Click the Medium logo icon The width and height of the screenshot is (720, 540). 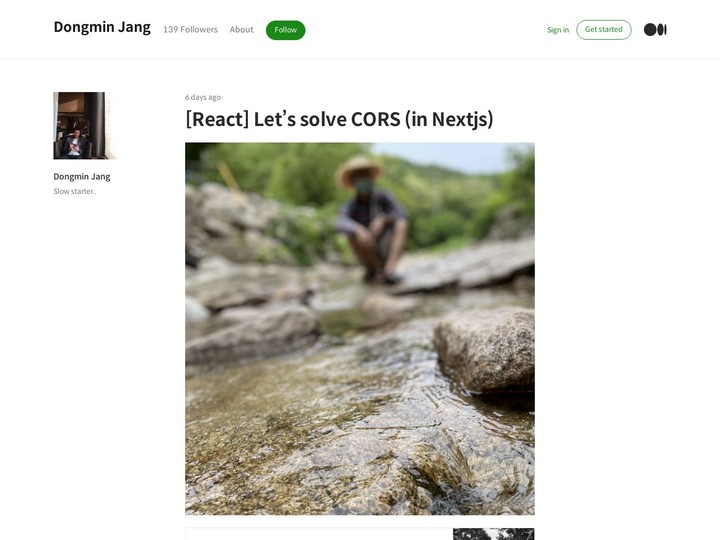655,29
